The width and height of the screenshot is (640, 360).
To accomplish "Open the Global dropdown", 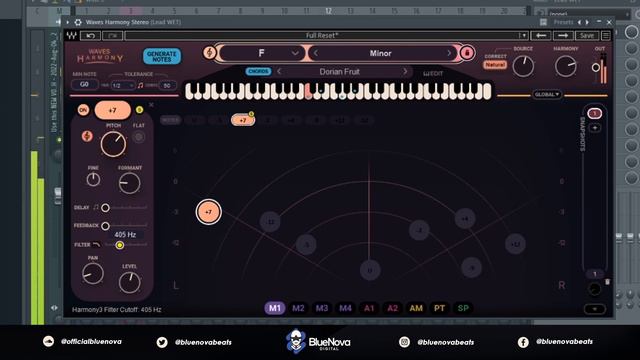I will pos(547,94).
